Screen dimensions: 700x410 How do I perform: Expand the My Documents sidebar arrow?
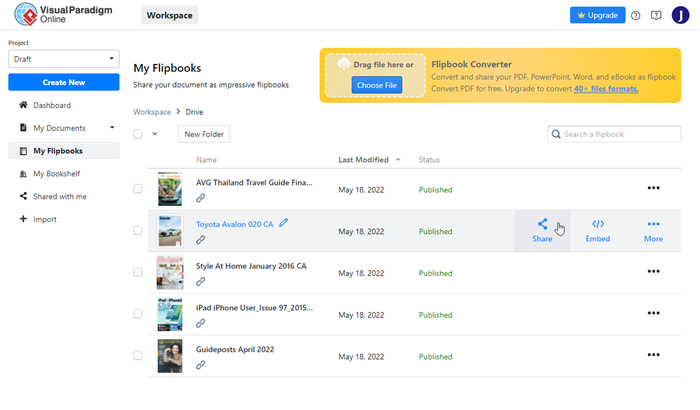coord(112,128)
